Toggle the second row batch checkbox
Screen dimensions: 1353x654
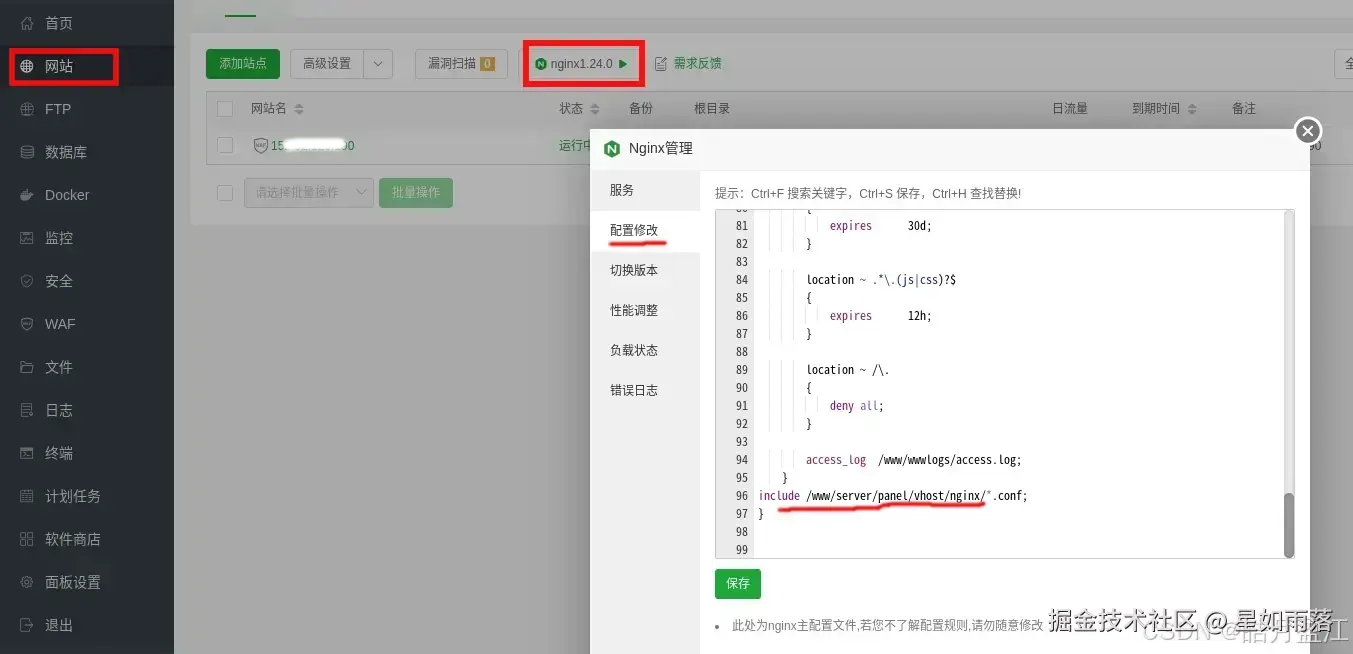[x=224, y=192]
